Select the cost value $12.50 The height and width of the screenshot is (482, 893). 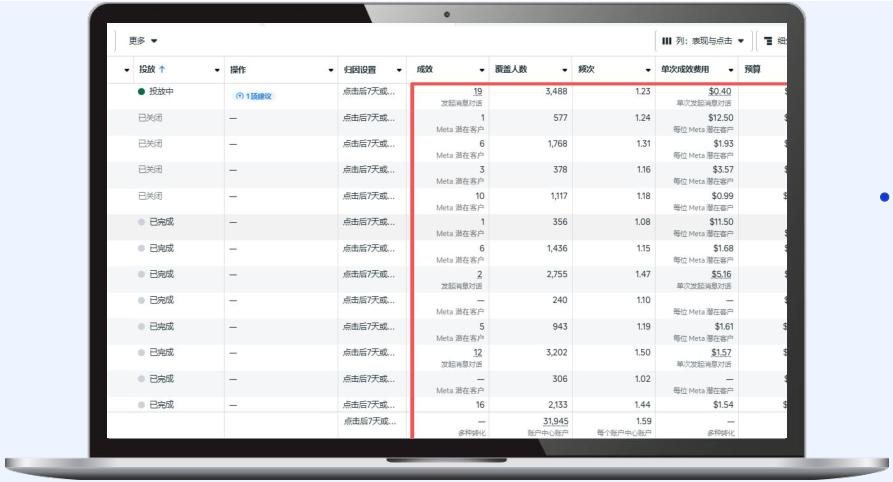pyautogui.click(x=720, y=117)
